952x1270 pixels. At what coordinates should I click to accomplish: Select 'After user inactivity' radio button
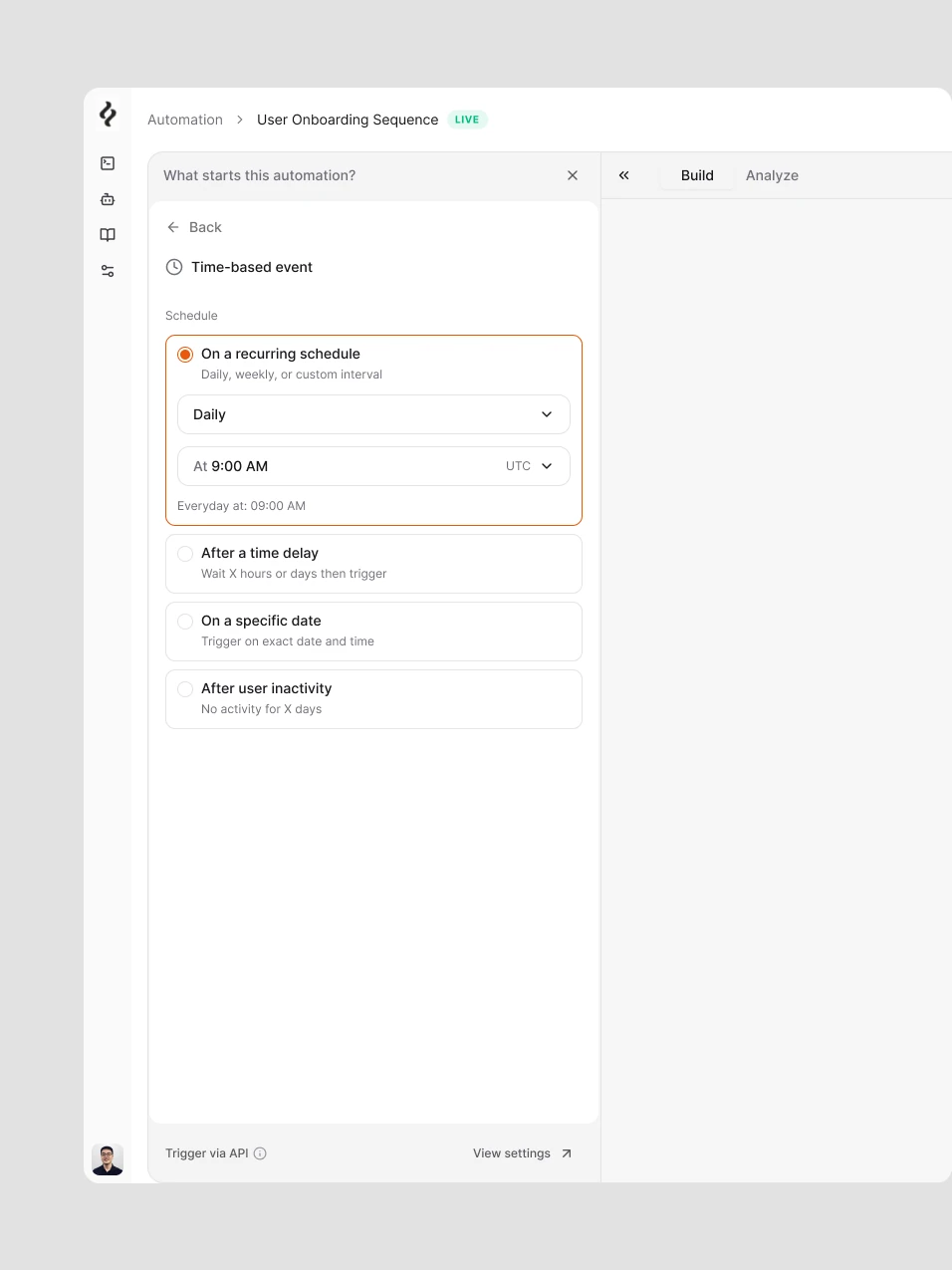[x=185, y=689]
